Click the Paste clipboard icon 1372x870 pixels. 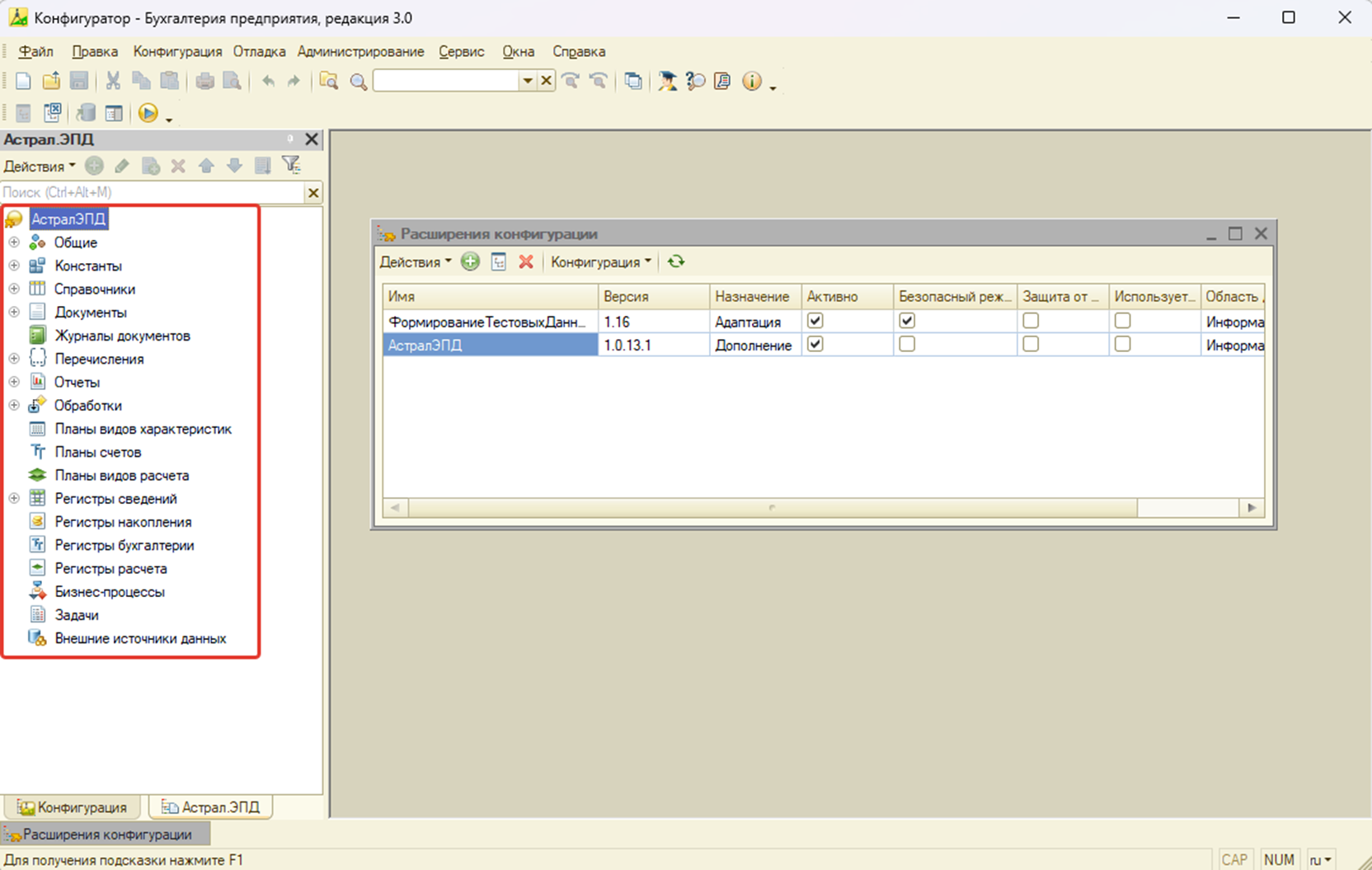pyautogui.click(x=169, y=81)
